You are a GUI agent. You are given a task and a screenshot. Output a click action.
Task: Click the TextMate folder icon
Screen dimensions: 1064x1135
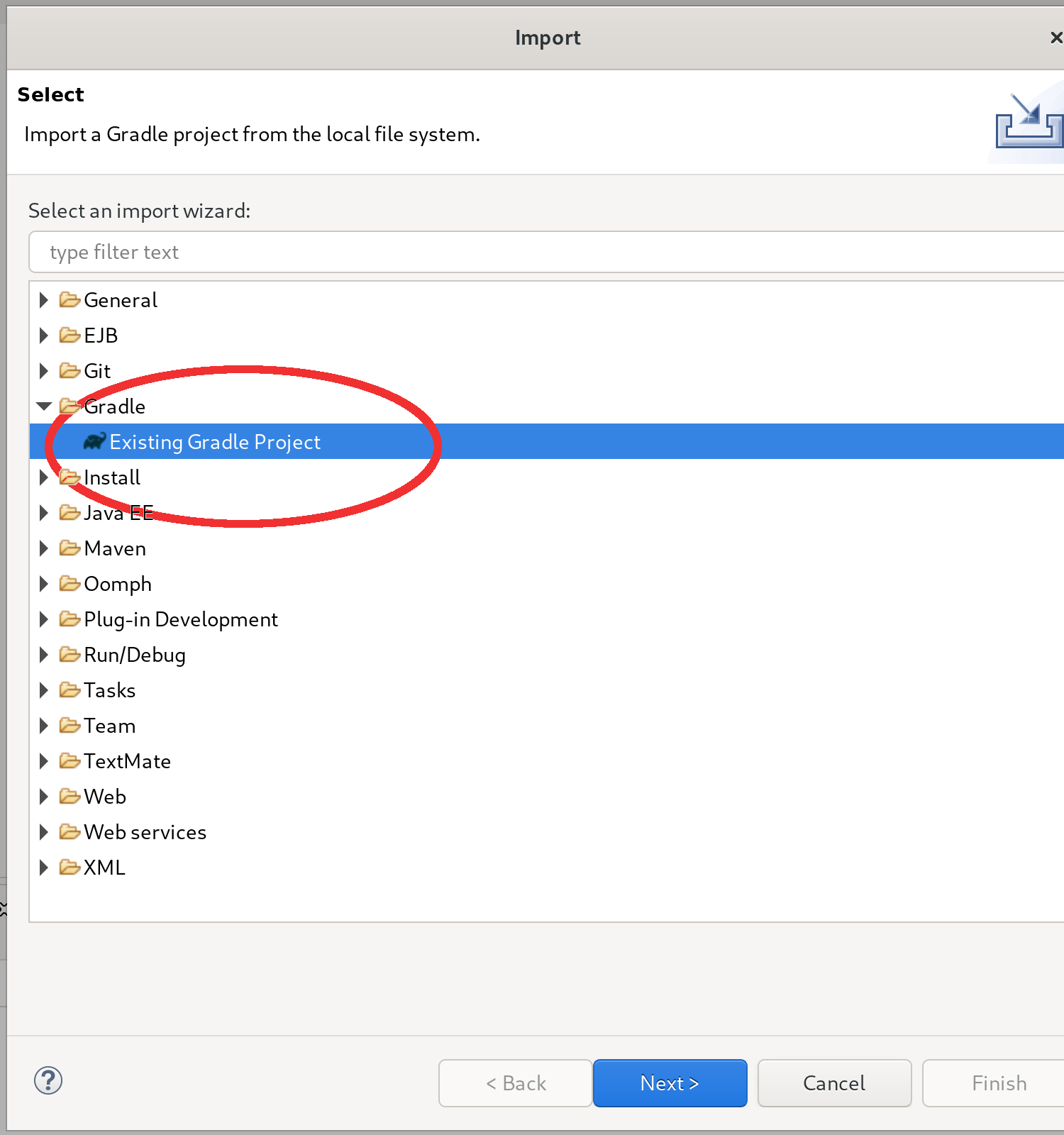[70, 761]
